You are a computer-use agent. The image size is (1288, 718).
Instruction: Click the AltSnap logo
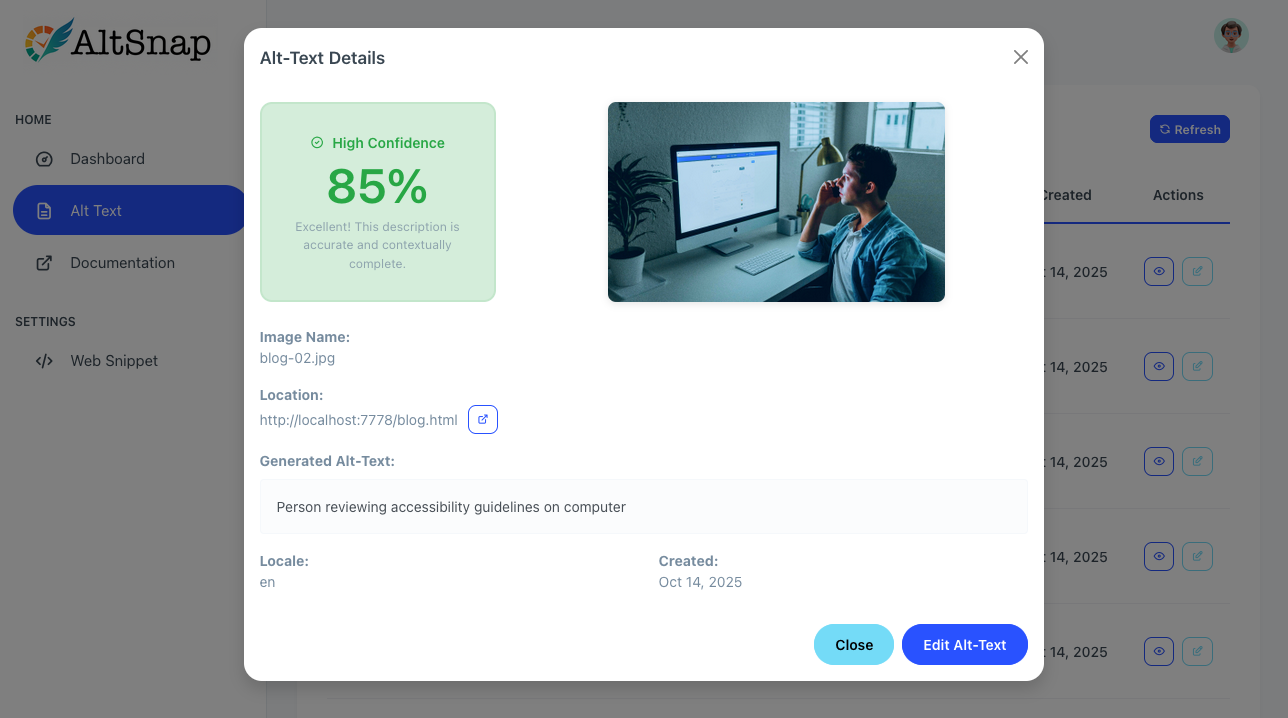pyautogui.click(x=118, y=42)
